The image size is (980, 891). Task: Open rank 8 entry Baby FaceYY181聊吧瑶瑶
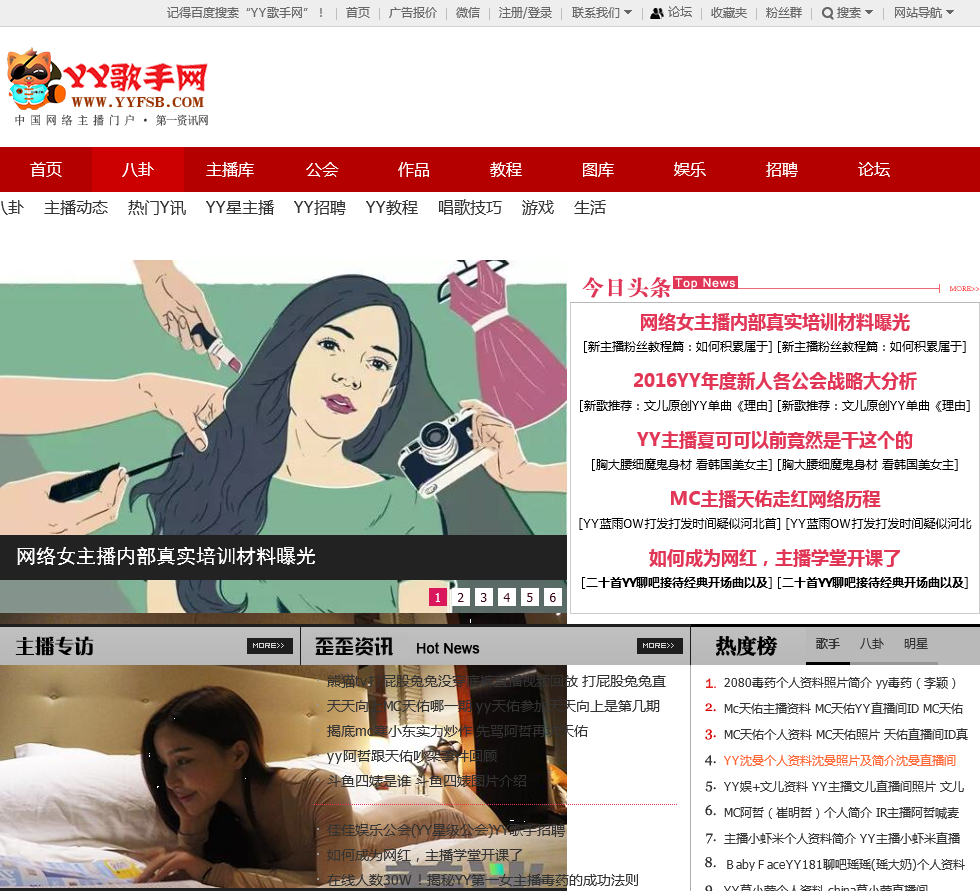(x=845, y=864)
